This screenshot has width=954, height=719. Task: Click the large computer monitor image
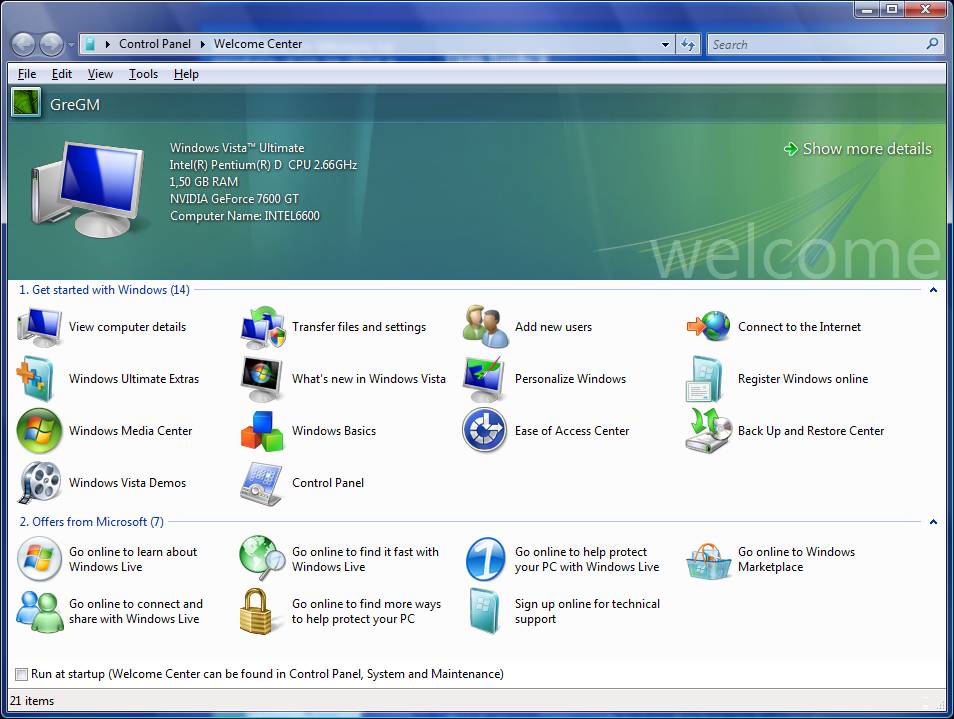point(89,188)
